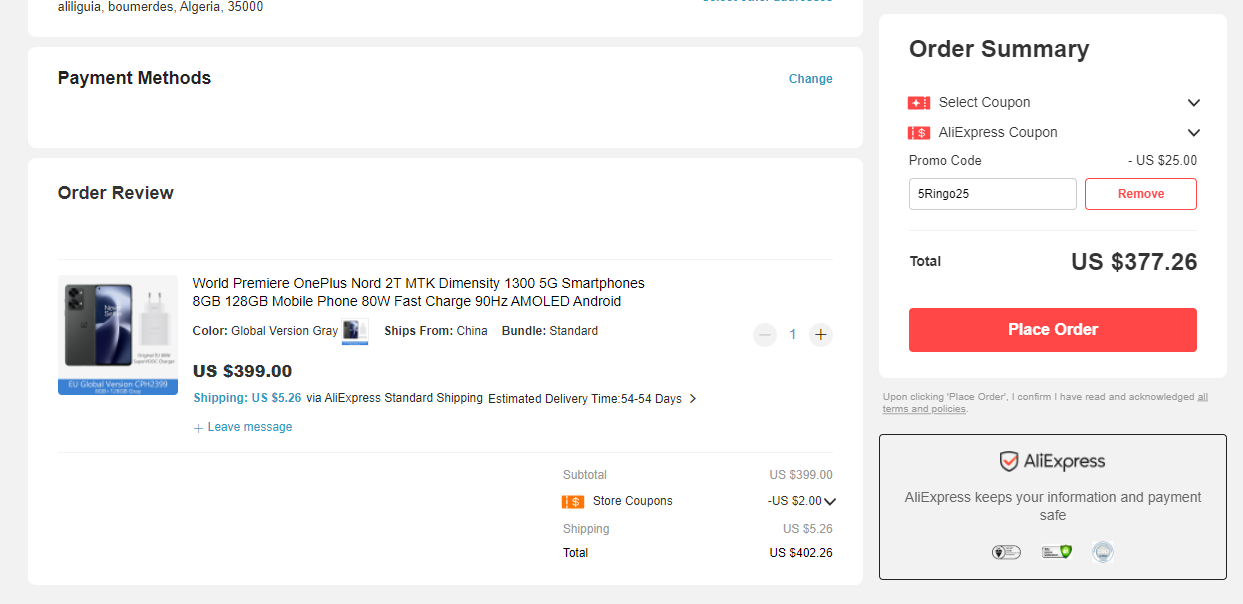Click the green shield security badge
This screenshot has height=604, width=1243.
(x=1057, y=551)
